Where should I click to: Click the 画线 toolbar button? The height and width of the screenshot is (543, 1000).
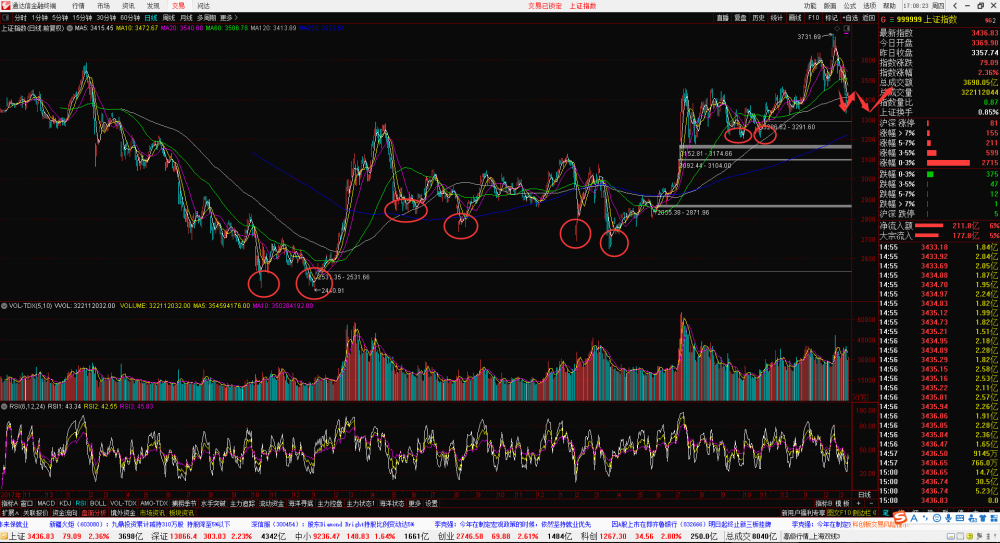pos(795,18)
